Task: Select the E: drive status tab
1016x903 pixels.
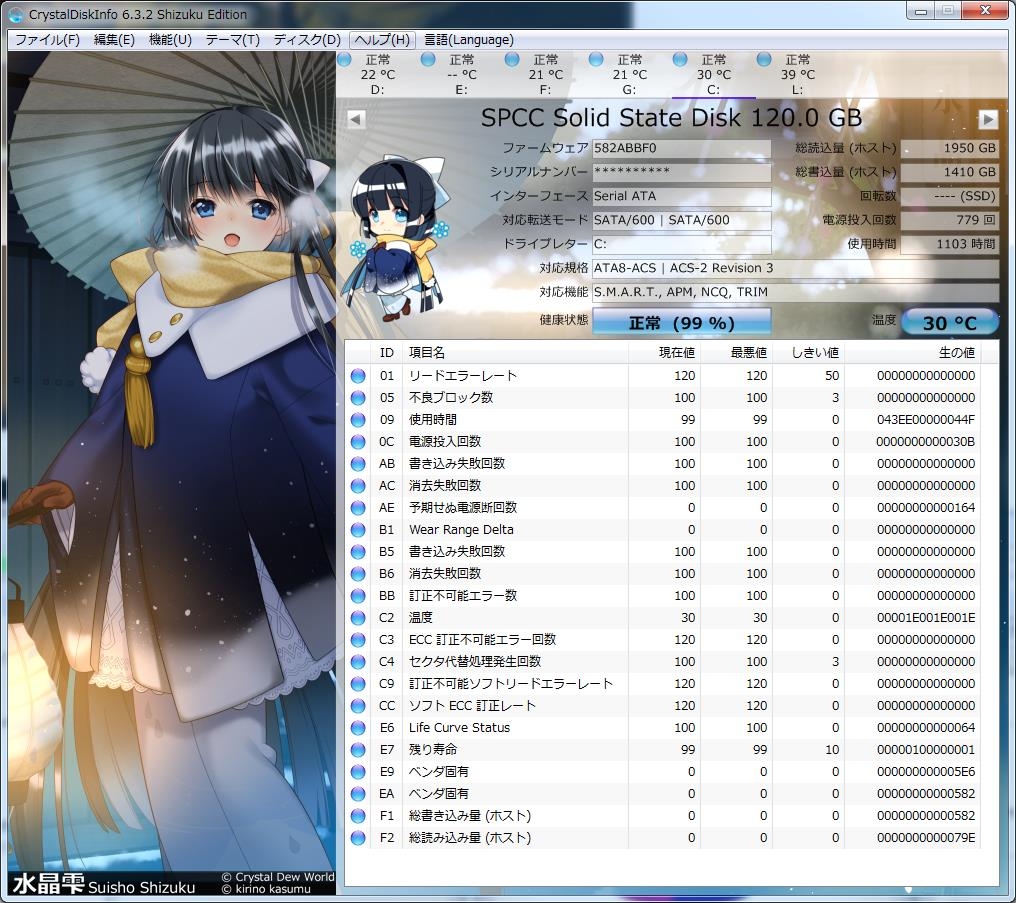Action: (461, 74)
